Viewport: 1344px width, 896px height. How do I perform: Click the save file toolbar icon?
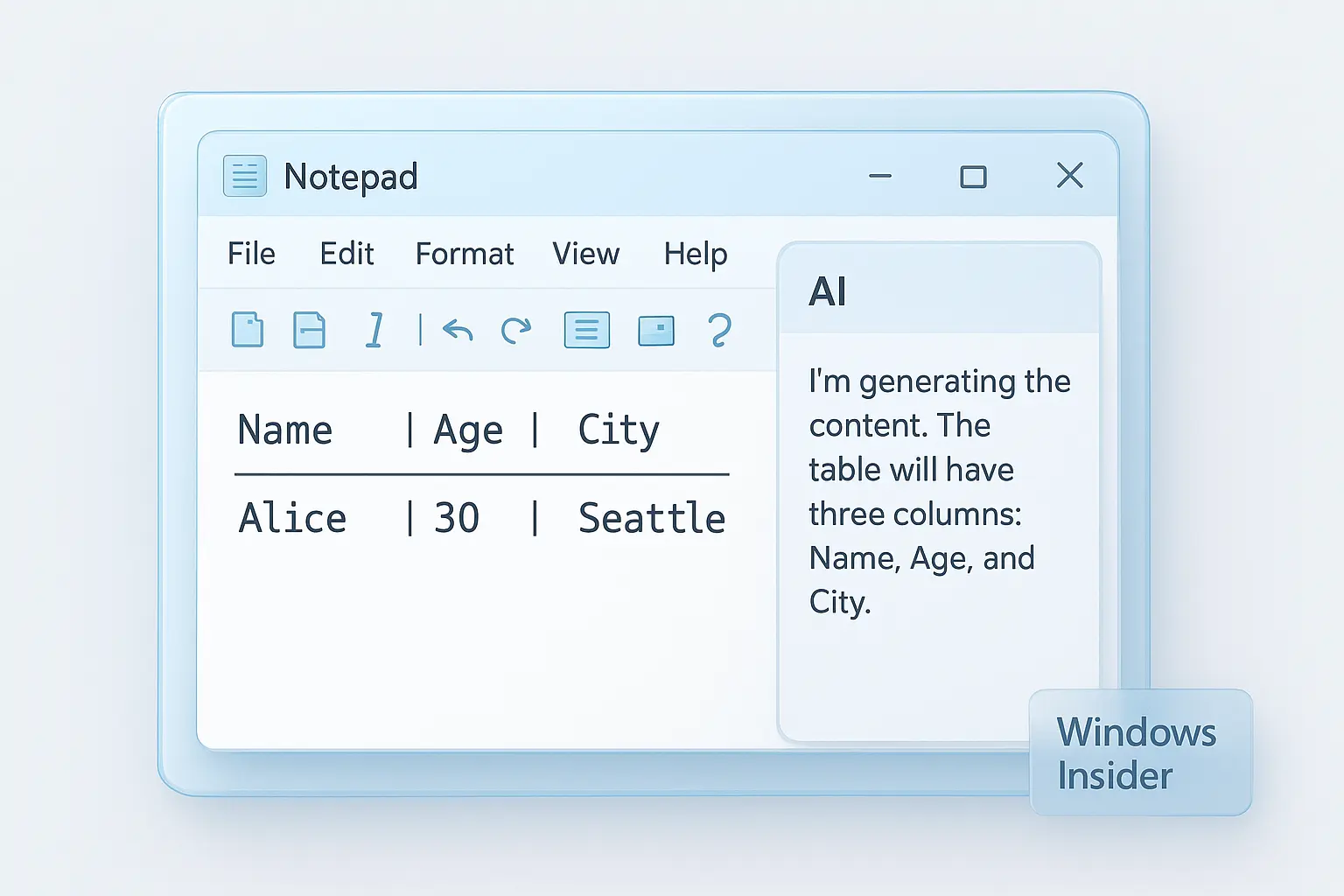coord(309,330)
